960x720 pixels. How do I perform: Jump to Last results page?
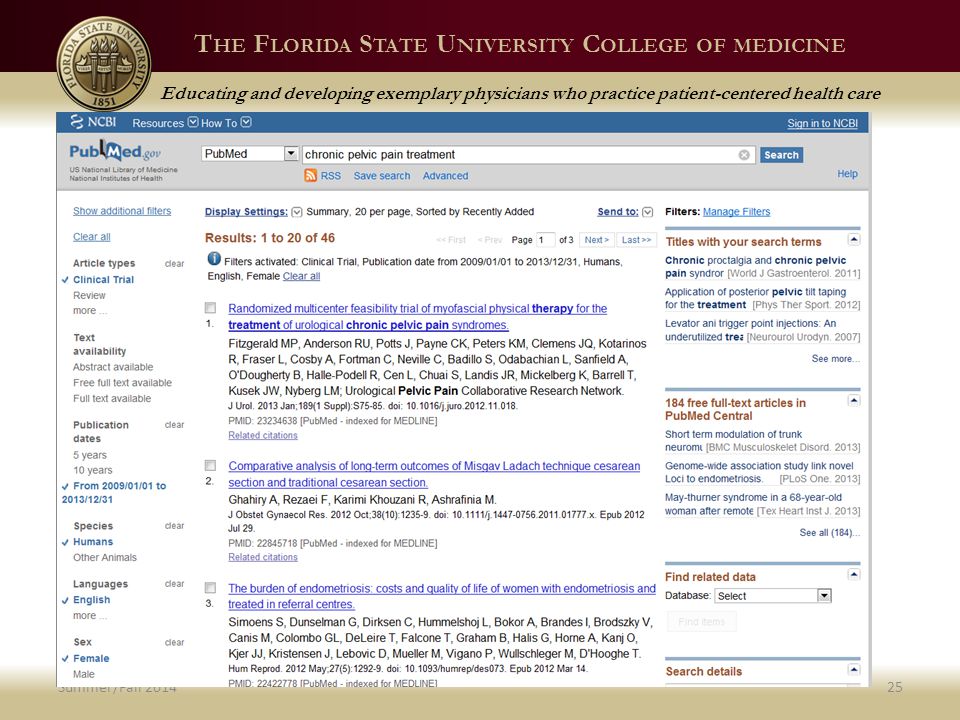tap(636, 240)
